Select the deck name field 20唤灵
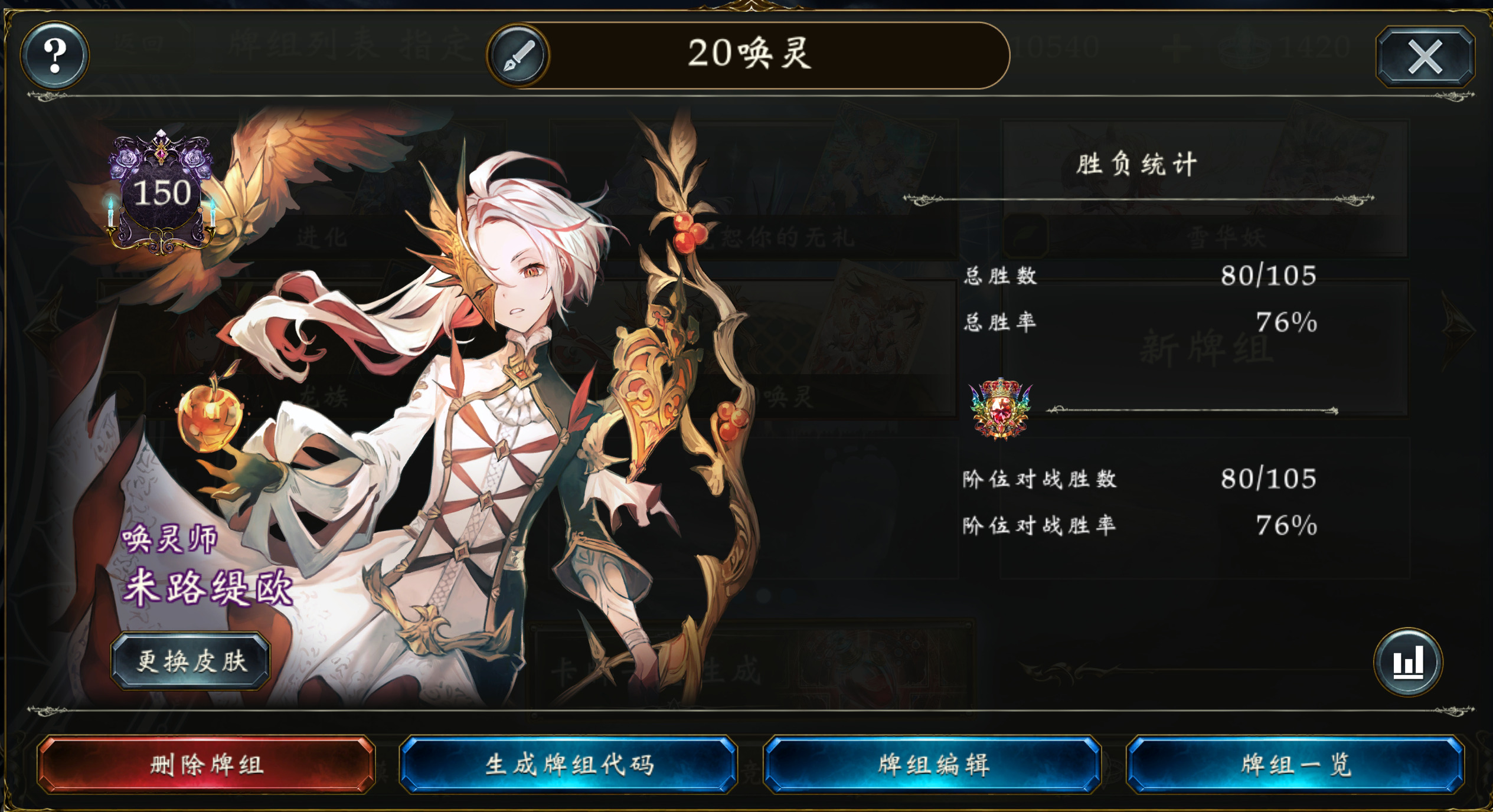The width and height of the screenshot is (1493, 812). coord(749,55)
